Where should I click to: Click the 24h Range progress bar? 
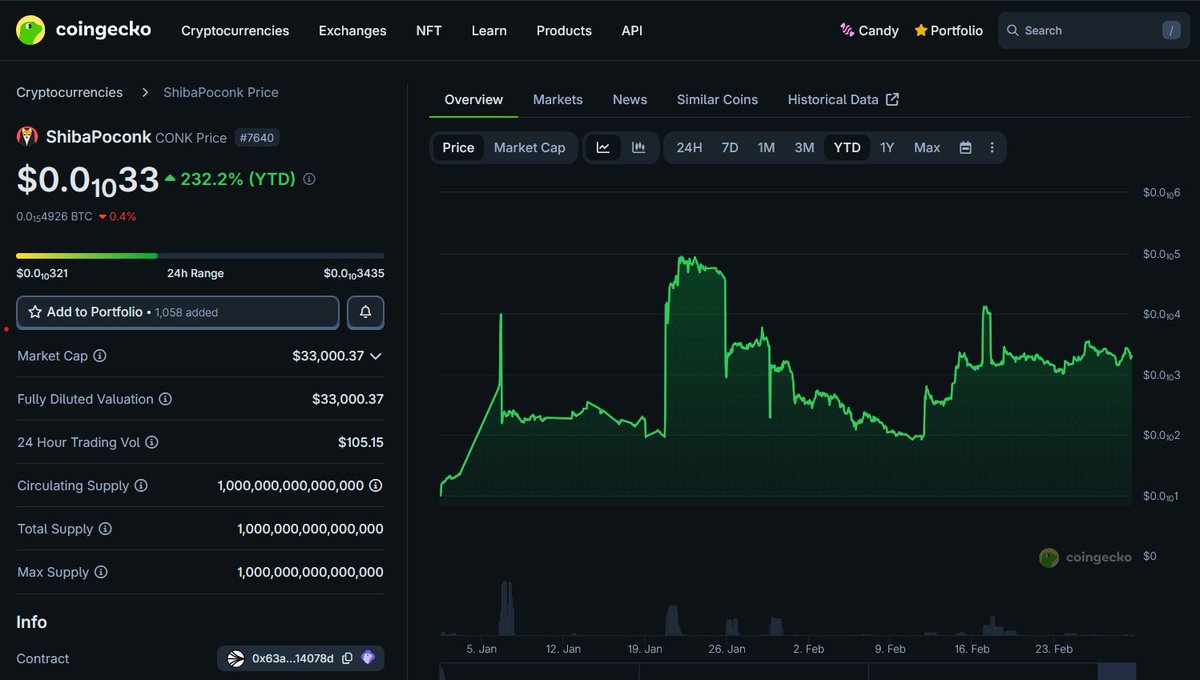[x=200, y=256]
